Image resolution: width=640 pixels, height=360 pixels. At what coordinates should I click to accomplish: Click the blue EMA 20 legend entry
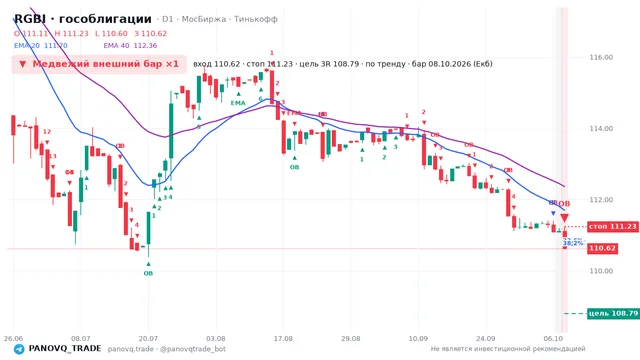41,46
